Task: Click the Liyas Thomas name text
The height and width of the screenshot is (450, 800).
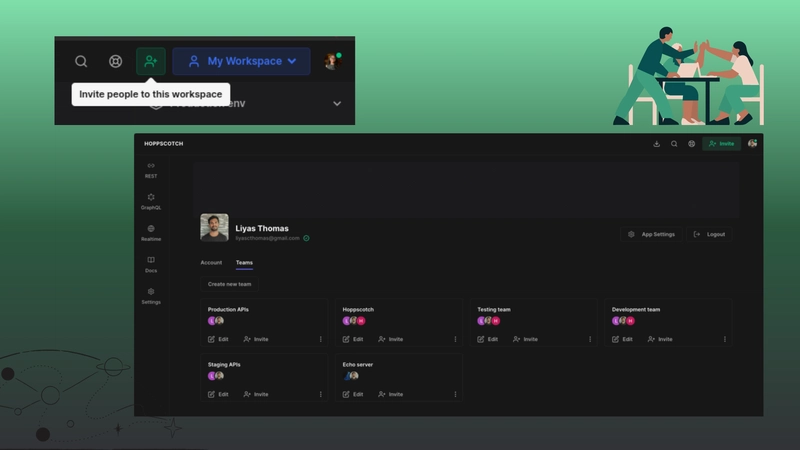Action: [x=262, y=229]
